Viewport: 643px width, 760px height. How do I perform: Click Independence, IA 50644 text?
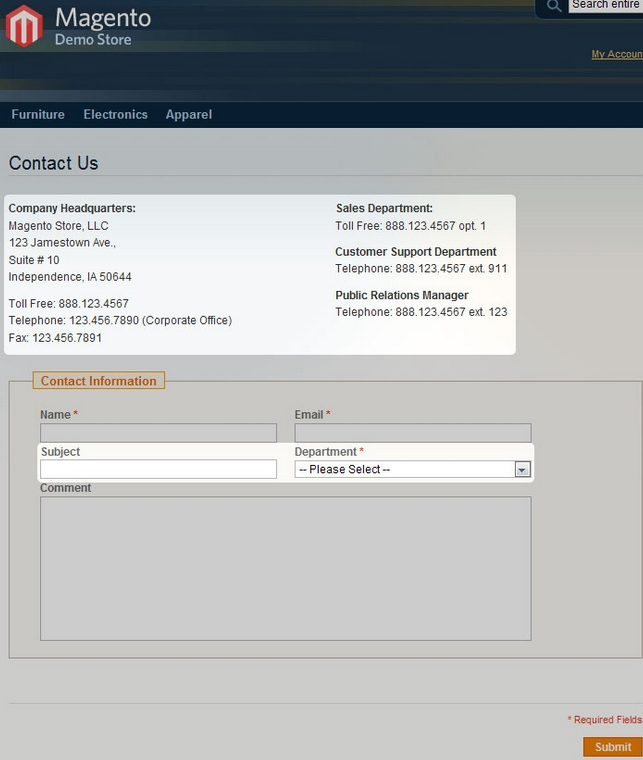coord(70,277)
